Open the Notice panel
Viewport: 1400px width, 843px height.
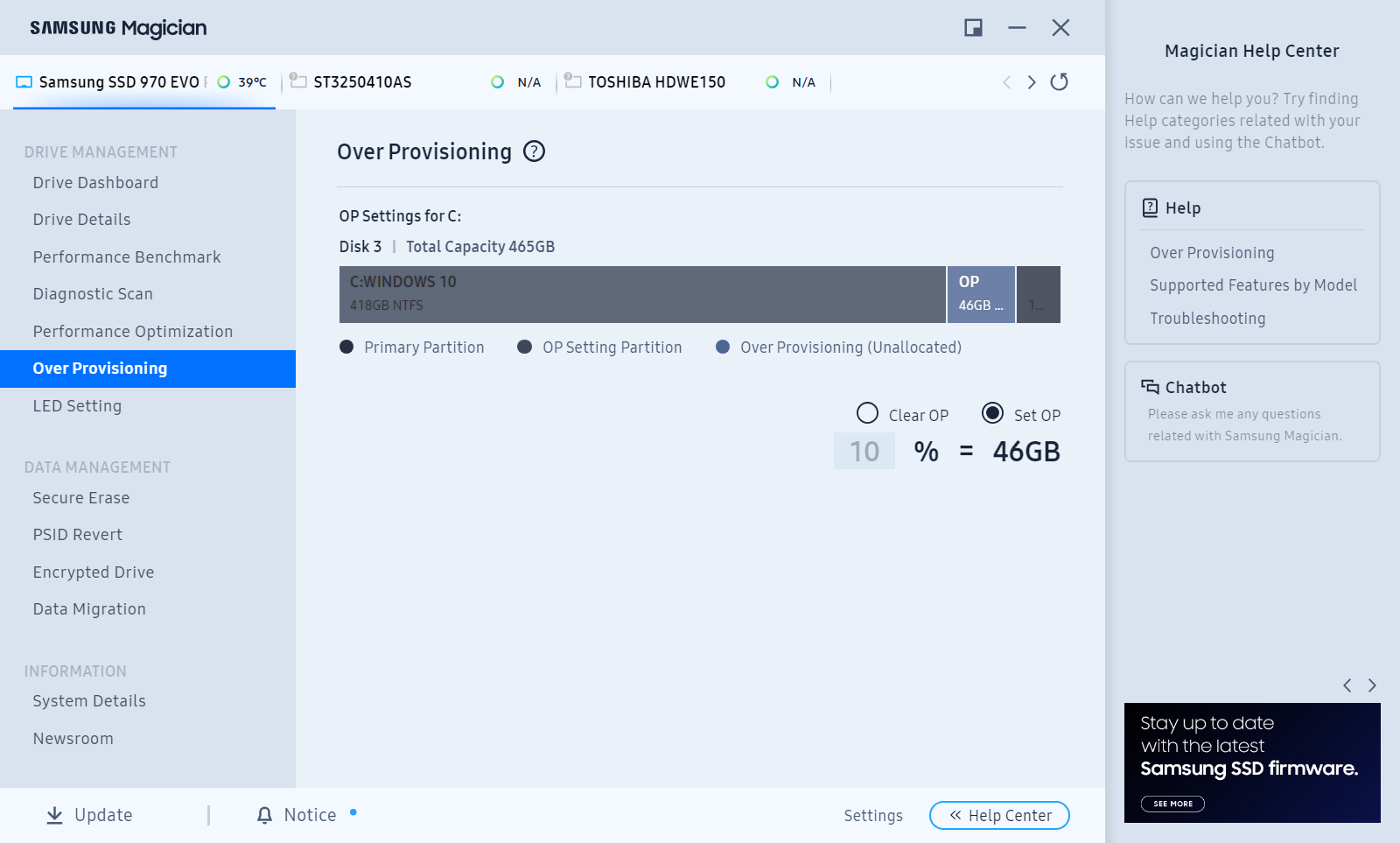click(297, 816)
